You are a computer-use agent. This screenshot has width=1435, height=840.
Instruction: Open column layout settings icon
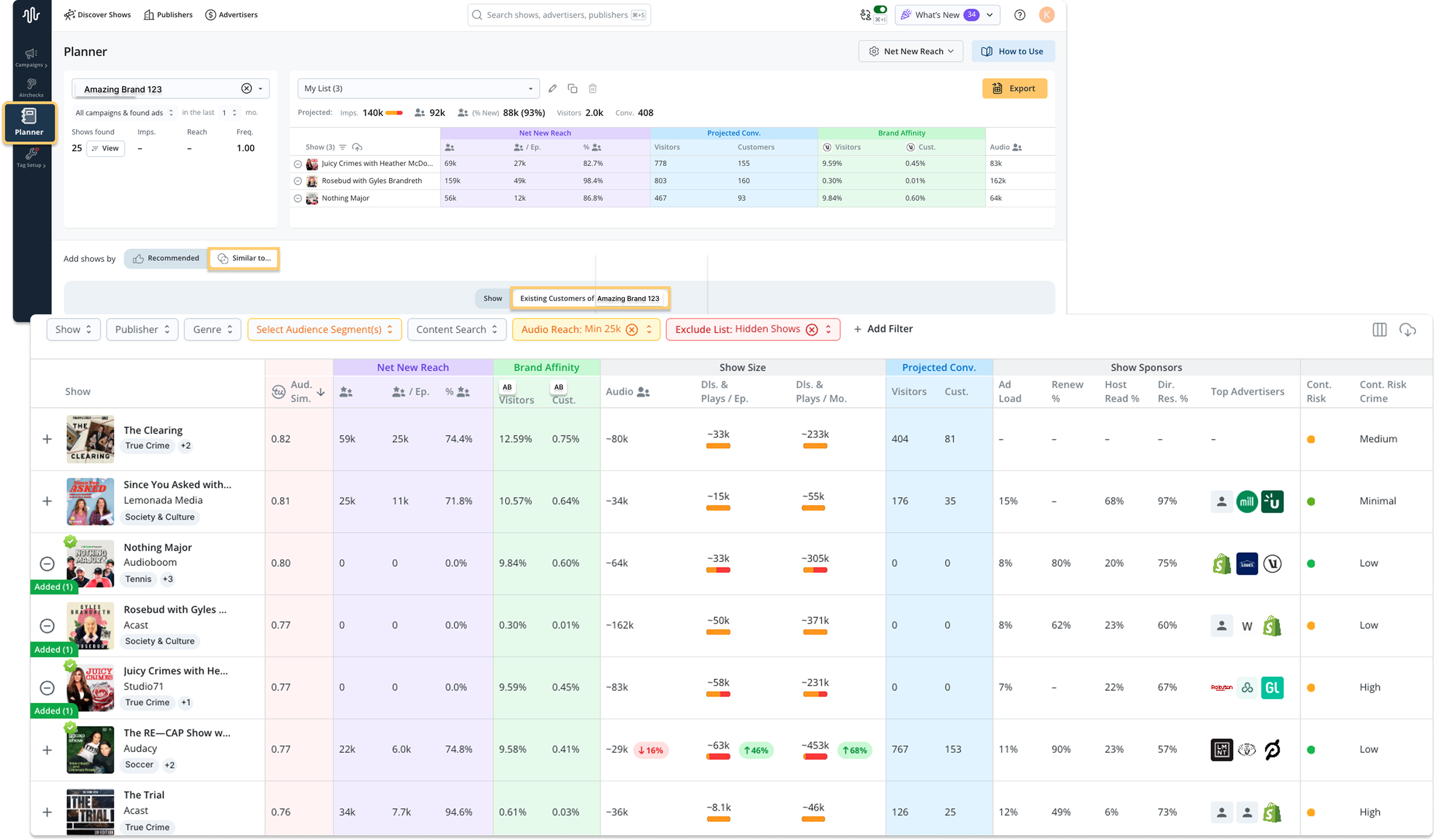click(x=1379, y=329)
